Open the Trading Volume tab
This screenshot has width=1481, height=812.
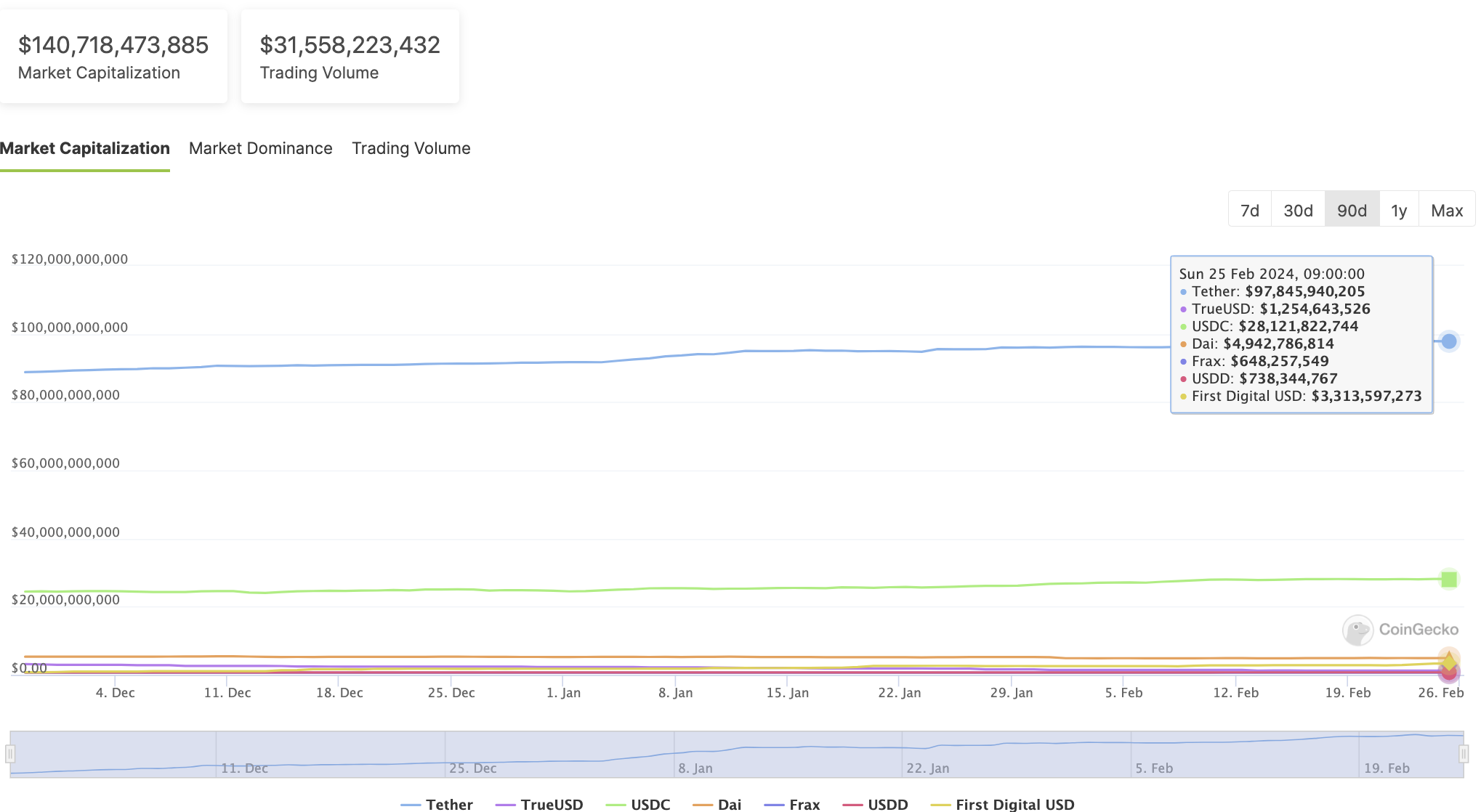click(411, 148)
